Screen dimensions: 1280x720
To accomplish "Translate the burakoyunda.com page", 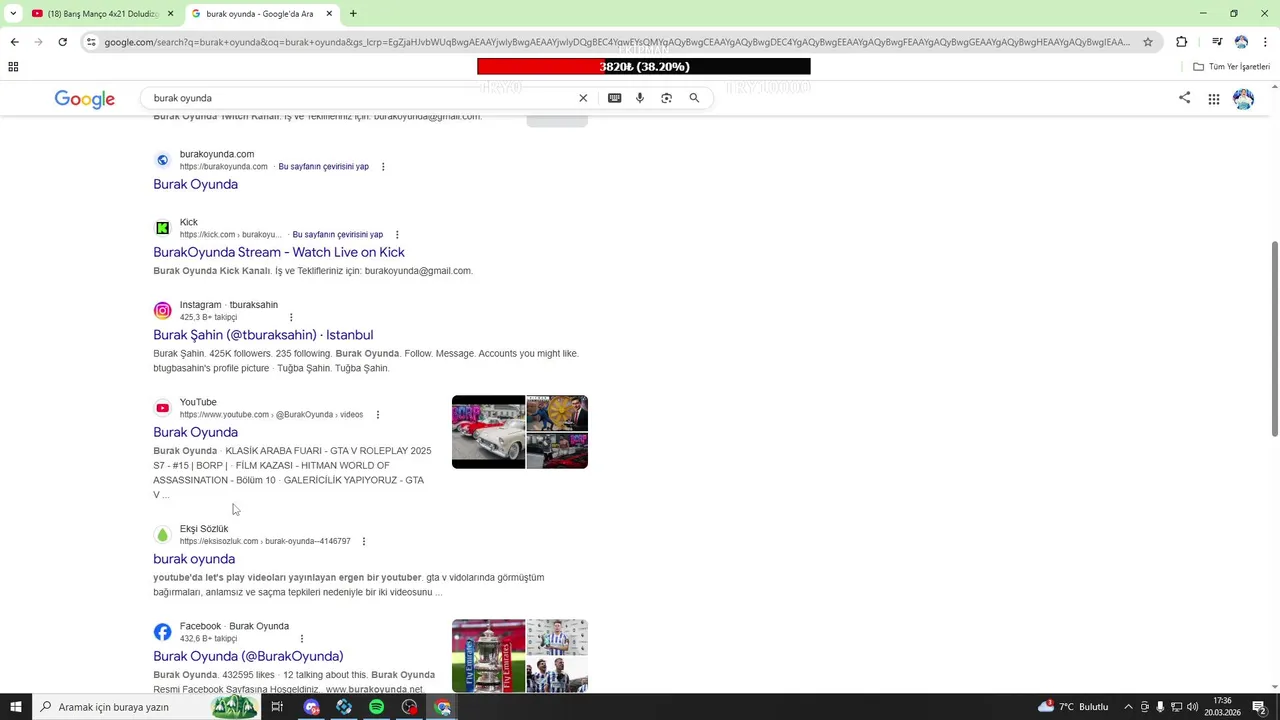I will pos(323,167).
